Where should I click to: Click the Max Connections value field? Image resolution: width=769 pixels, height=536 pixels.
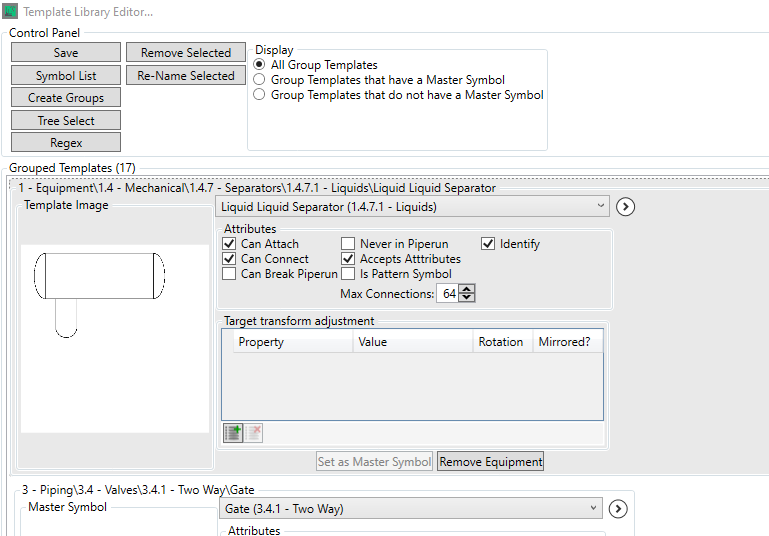click(448, 294)
